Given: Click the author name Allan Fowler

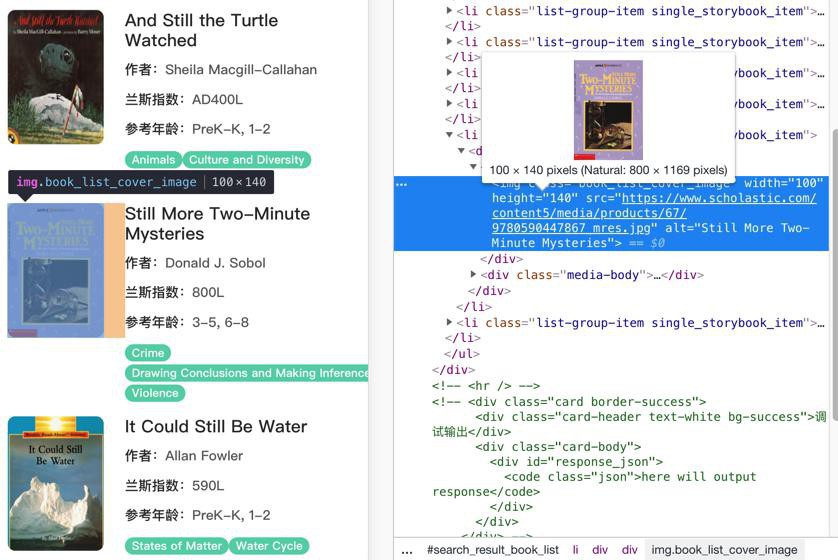Looking at the screenshot, I should tap(204, 456).
